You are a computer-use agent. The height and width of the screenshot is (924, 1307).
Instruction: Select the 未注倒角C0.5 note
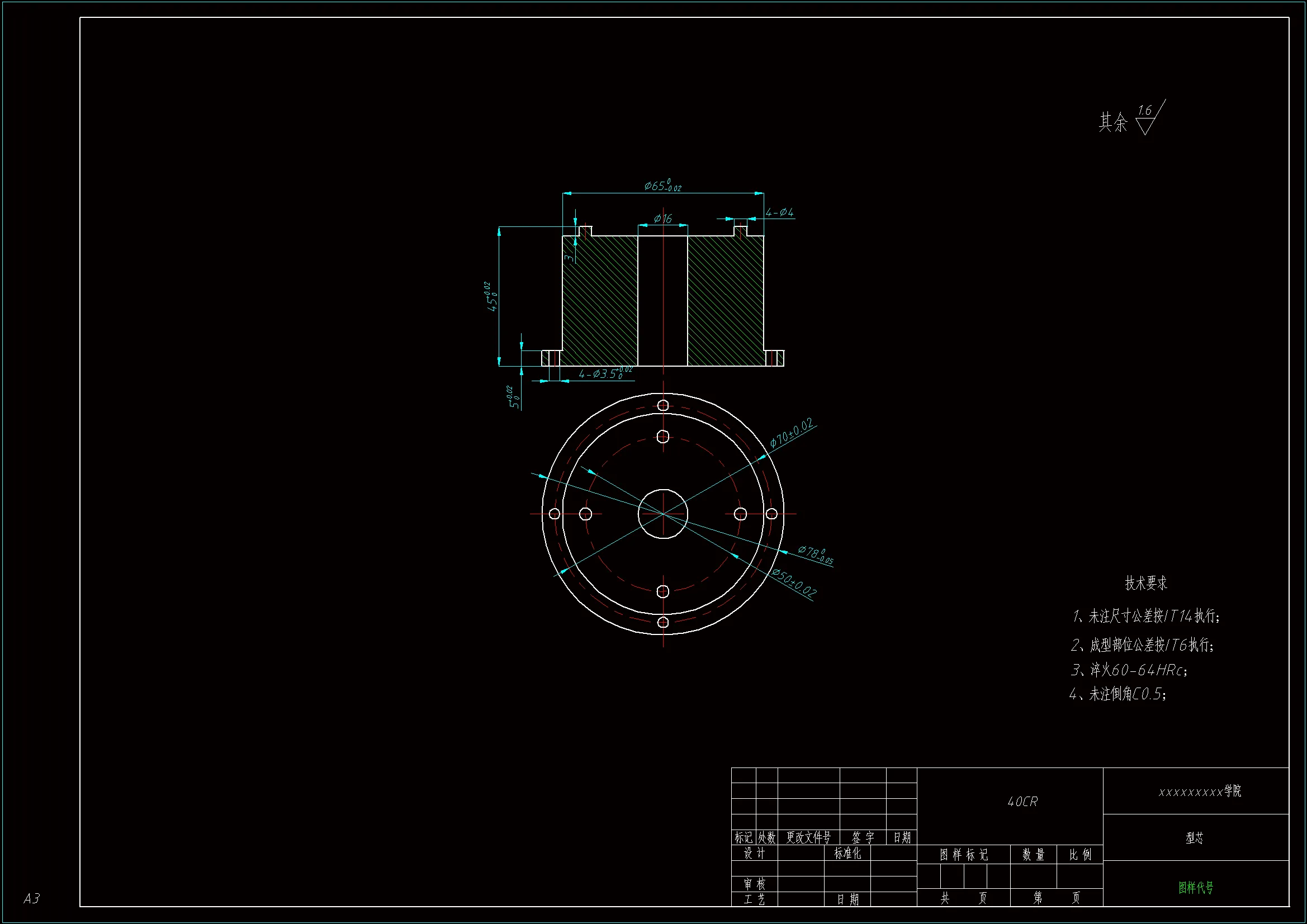tap(1118, 694)
